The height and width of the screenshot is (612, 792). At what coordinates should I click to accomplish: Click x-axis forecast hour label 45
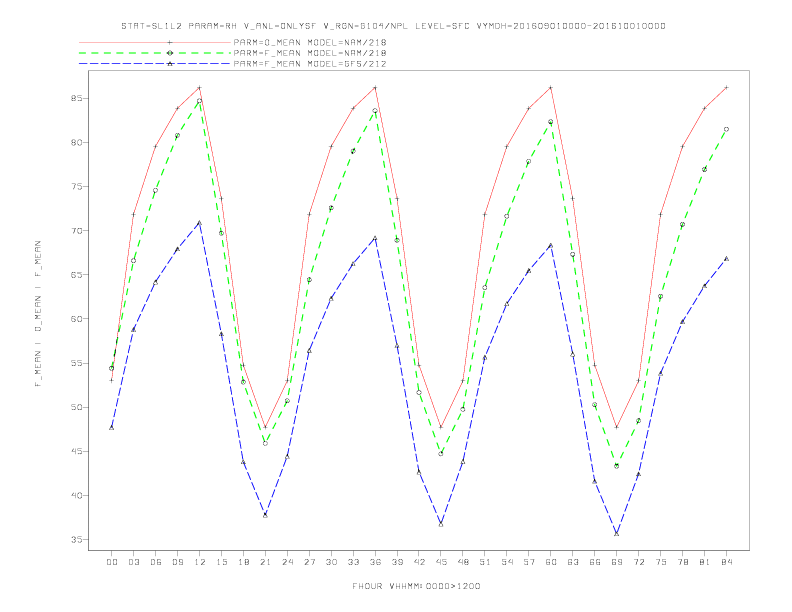click(441, 562)
